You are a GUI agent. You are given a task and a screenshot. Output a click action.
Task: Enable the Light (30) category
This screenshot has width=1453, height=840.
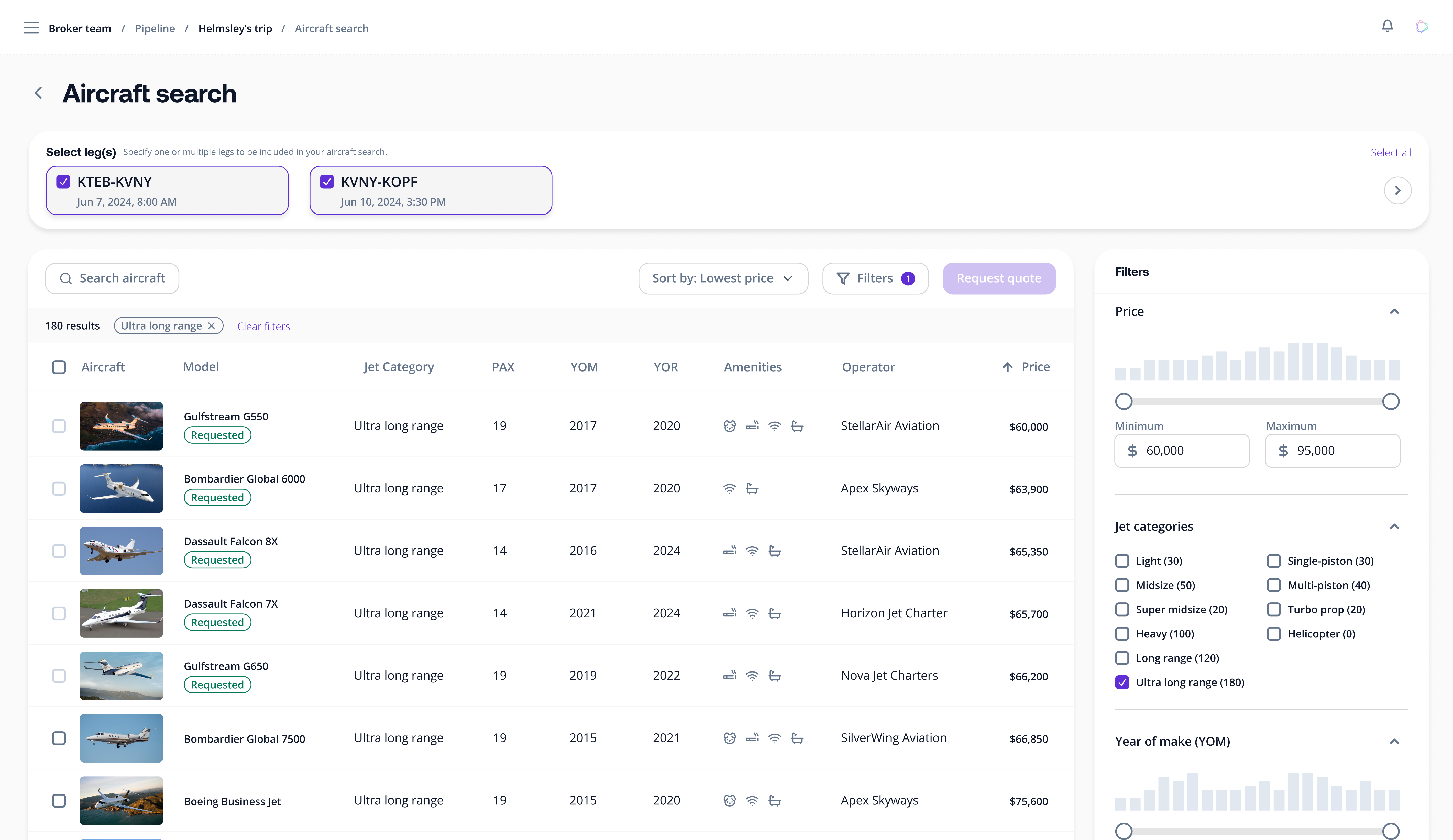pos(1122,561)
